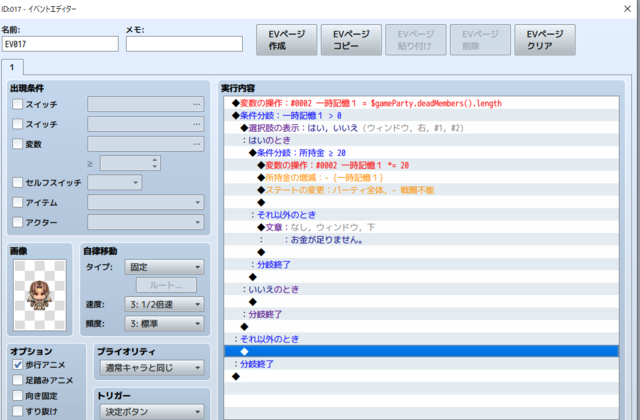Select the ステートの変更：パーティ全体 line
The image size is (640, 420).
(x=421, y=190)
